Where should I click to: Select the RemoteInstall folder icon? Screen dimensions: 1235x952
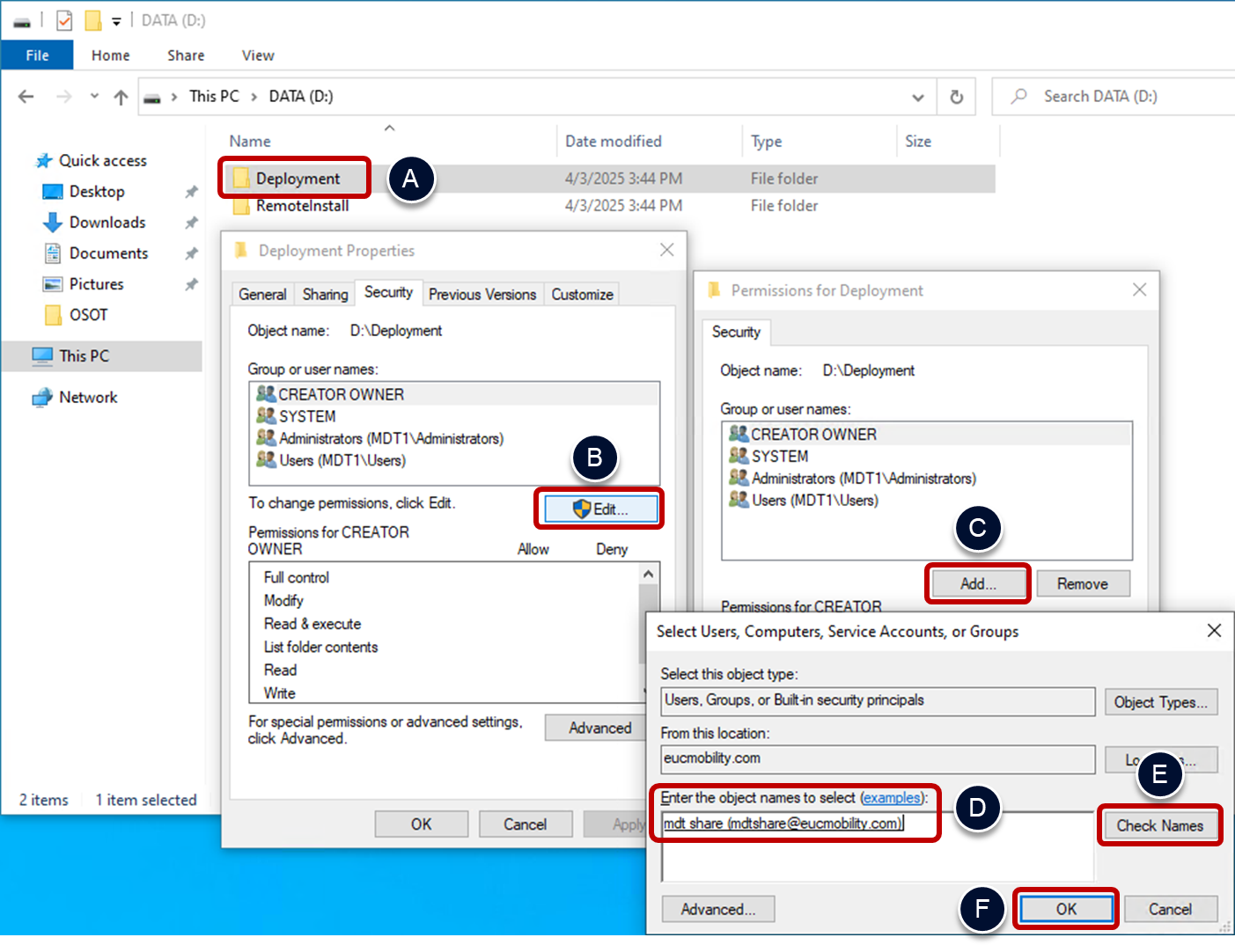[240, 206]
